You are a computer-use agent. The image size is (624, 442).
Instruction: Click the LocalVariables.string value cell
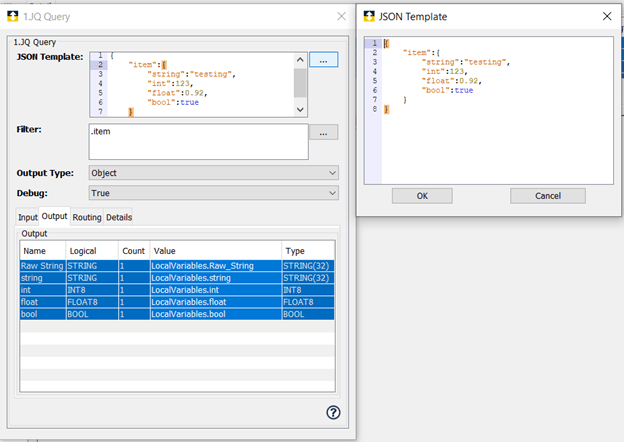pyautogui.click(x=216, y=278)
